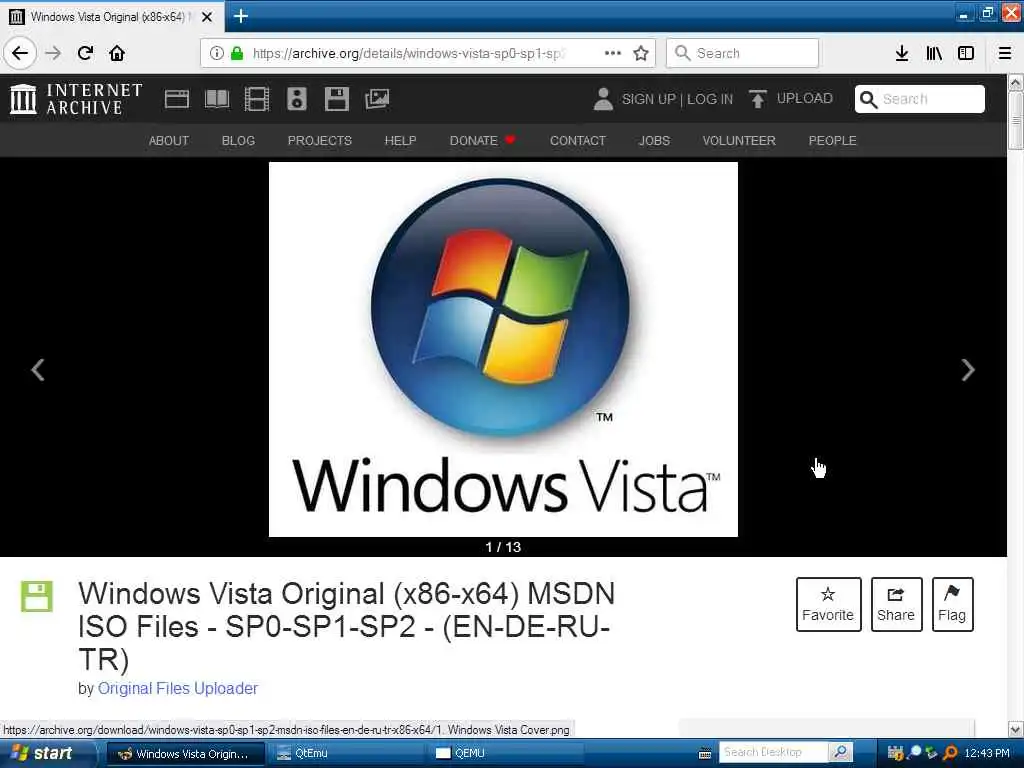Open the ABOUT menu item
Image resolution: width=1024 pixels, height=768 pixels.
[168, 140]
